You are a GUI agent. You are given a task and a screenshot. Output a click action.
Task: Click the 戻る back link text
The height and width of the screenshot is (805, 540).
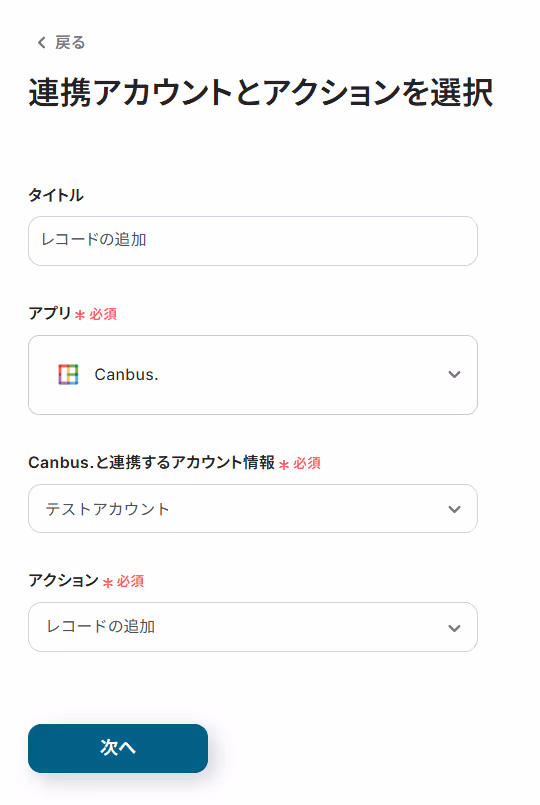coord(70,43)
